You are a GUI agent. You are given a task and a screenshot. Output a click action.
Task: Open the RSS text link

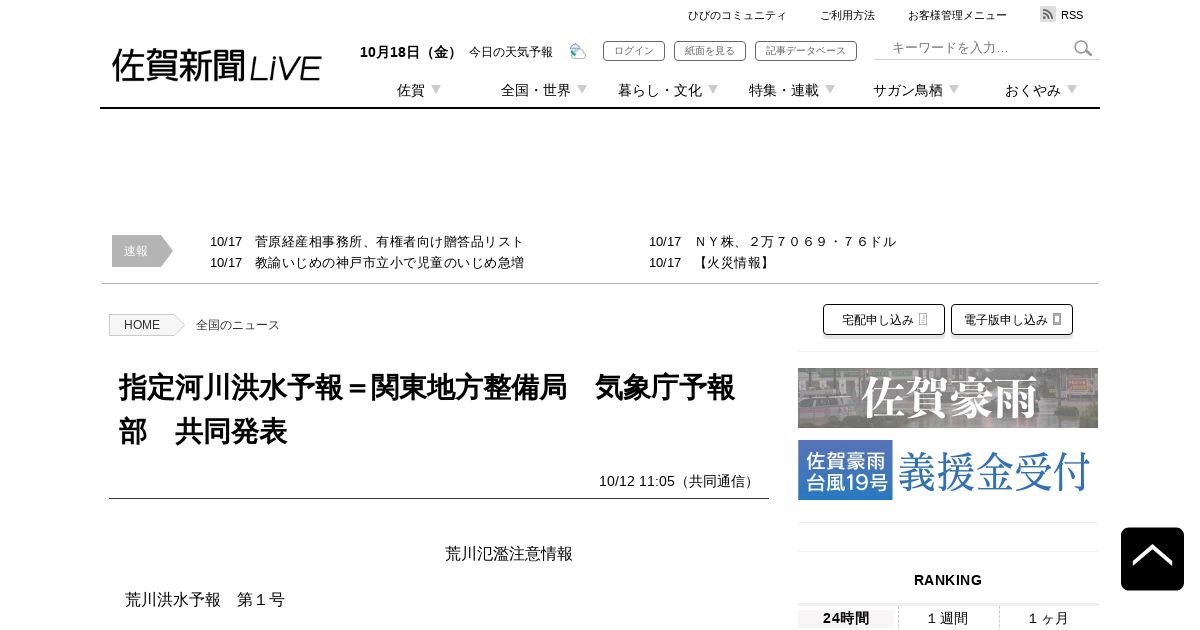[x=1072, y=15]
